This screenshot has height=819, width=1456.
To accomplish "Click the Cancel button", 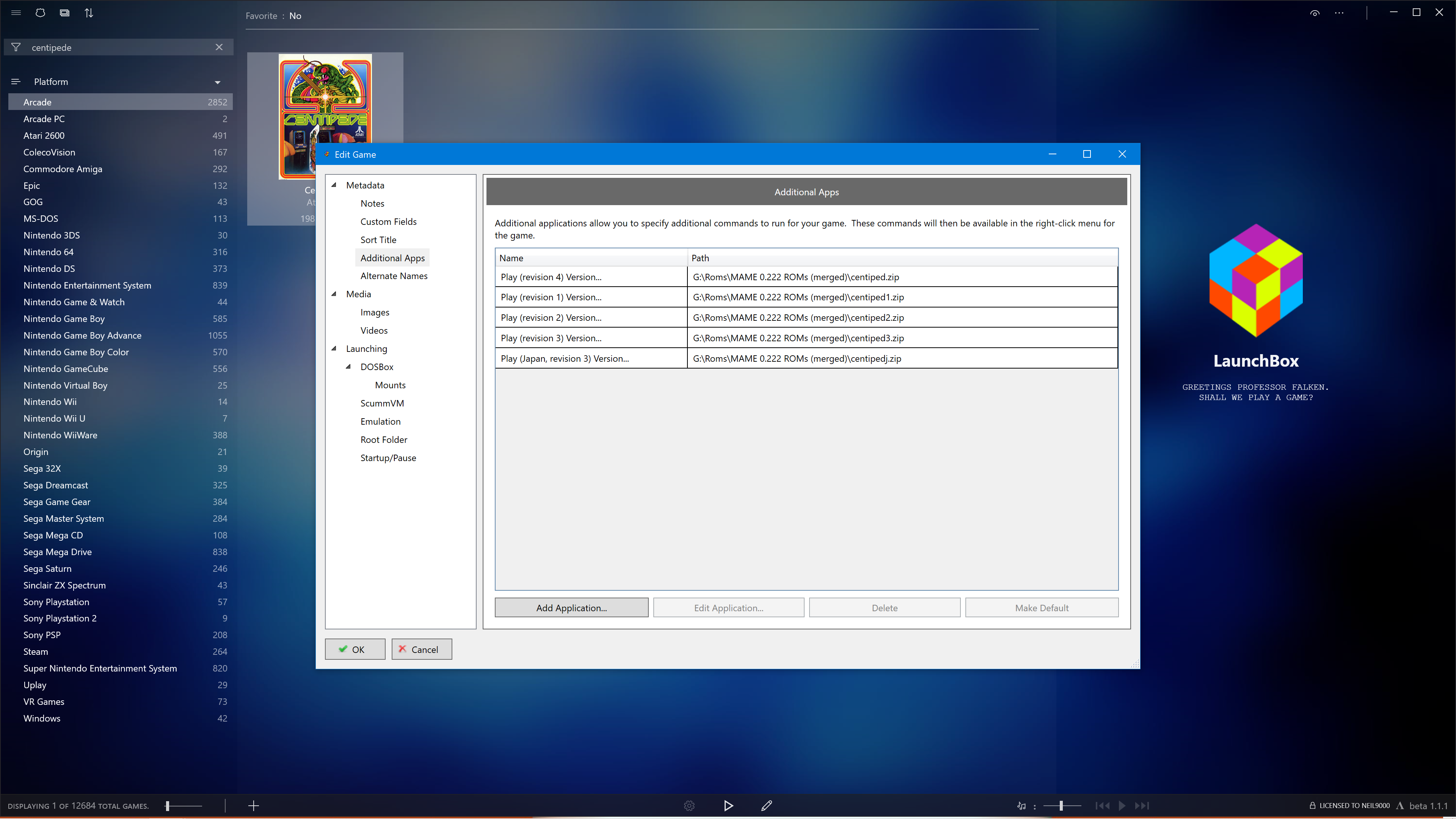I will pos(422,649).
